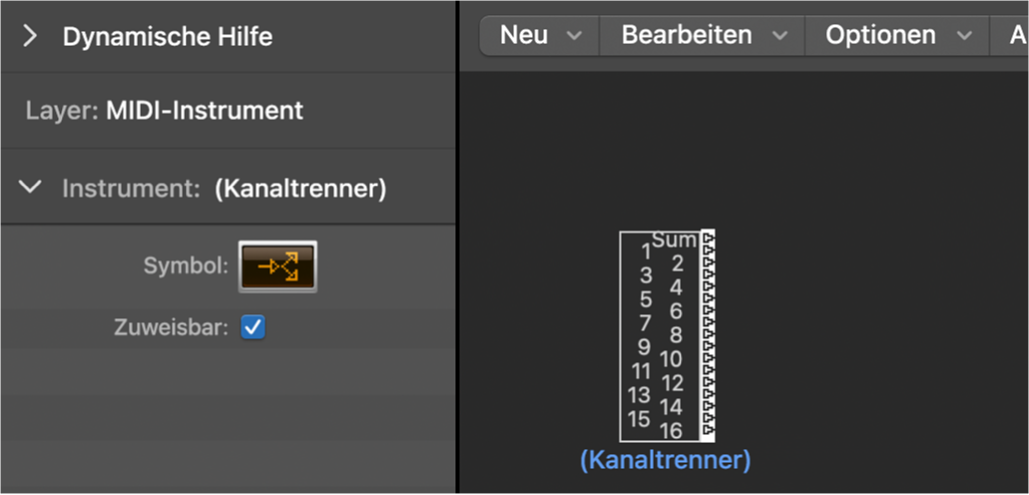
Task: Open the Optionen menu
Action: 897,35
